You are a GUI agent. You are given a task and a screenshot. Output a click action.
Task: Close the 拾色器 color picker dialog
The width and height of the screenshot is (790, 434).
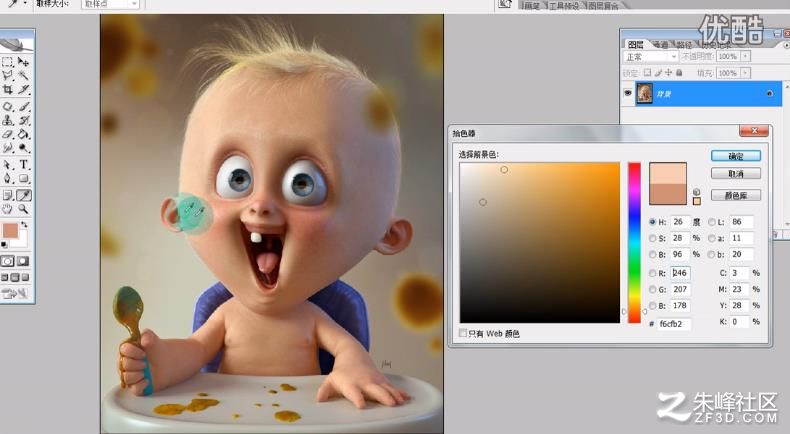click(754, 131)
